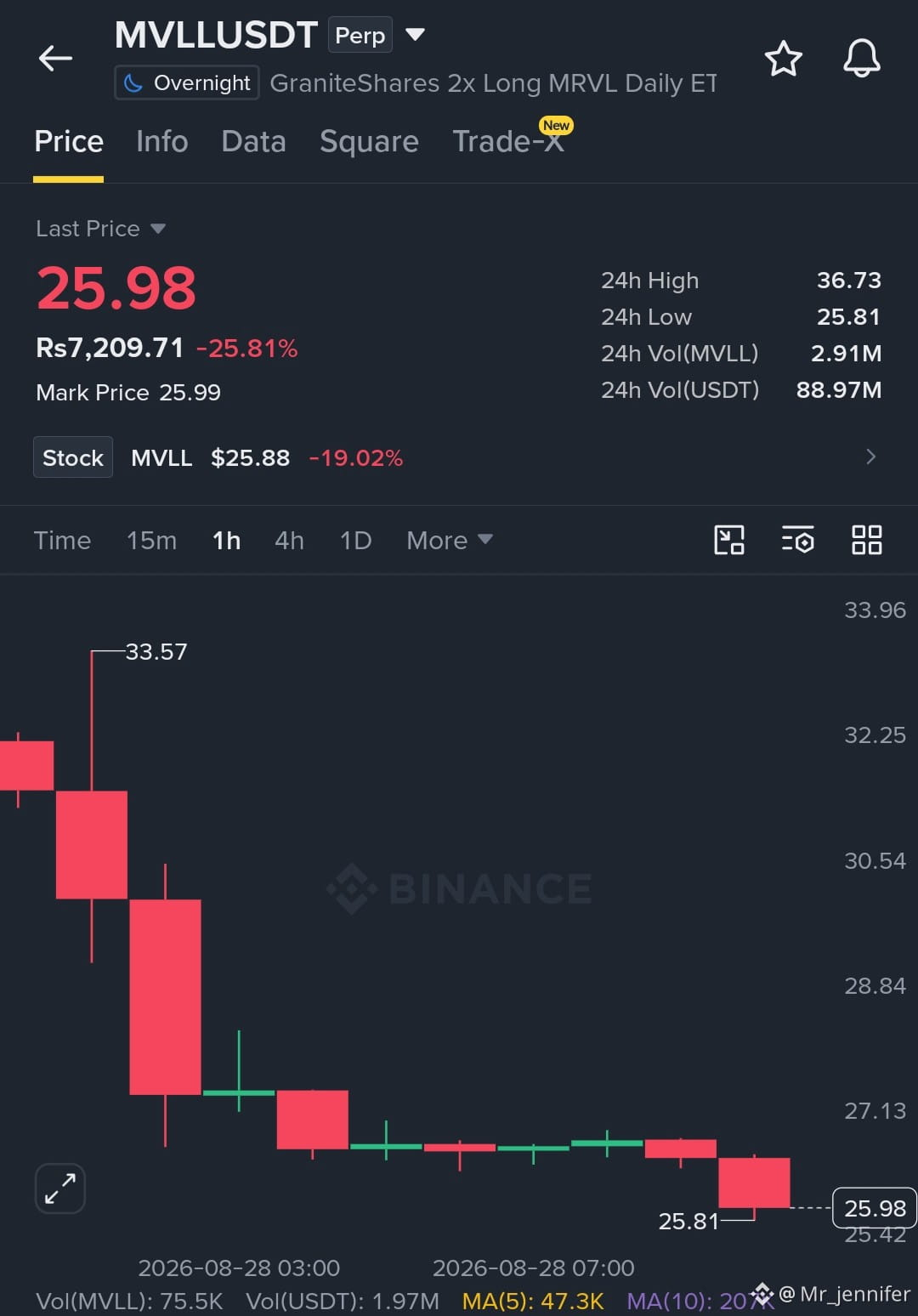Add MVLLUSDT to favorites with star
Image resolution: width=918 pixels, height=1316 pixels.
tap(783, 59)
